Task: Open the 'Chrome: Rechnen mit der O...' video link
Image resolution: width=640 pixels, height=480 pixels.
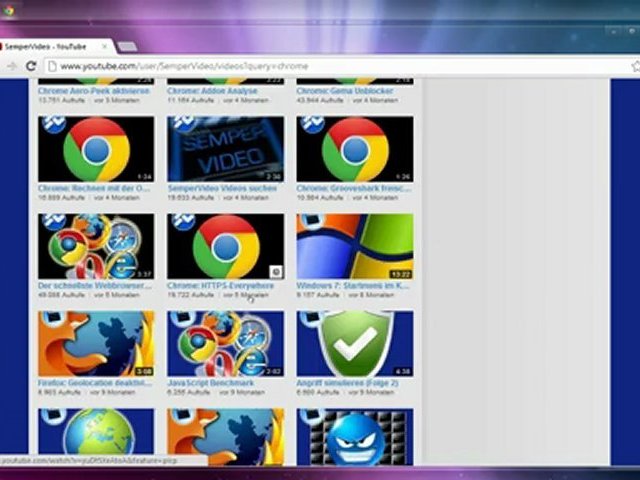Action: (95, 188)
